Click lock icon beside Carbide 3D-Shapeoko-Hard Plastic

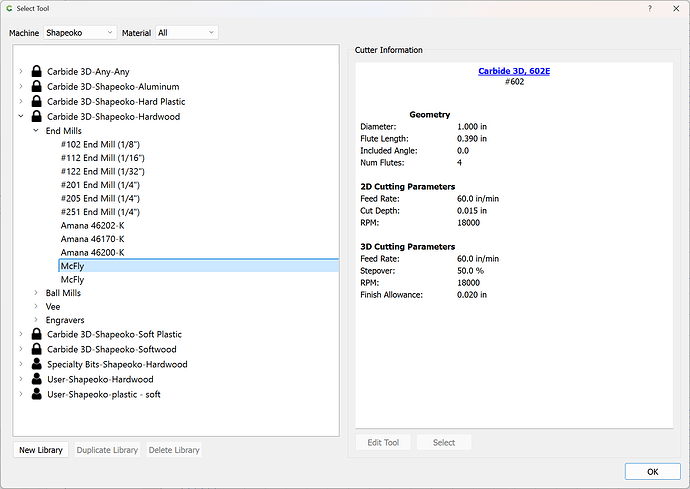[37, 101]
